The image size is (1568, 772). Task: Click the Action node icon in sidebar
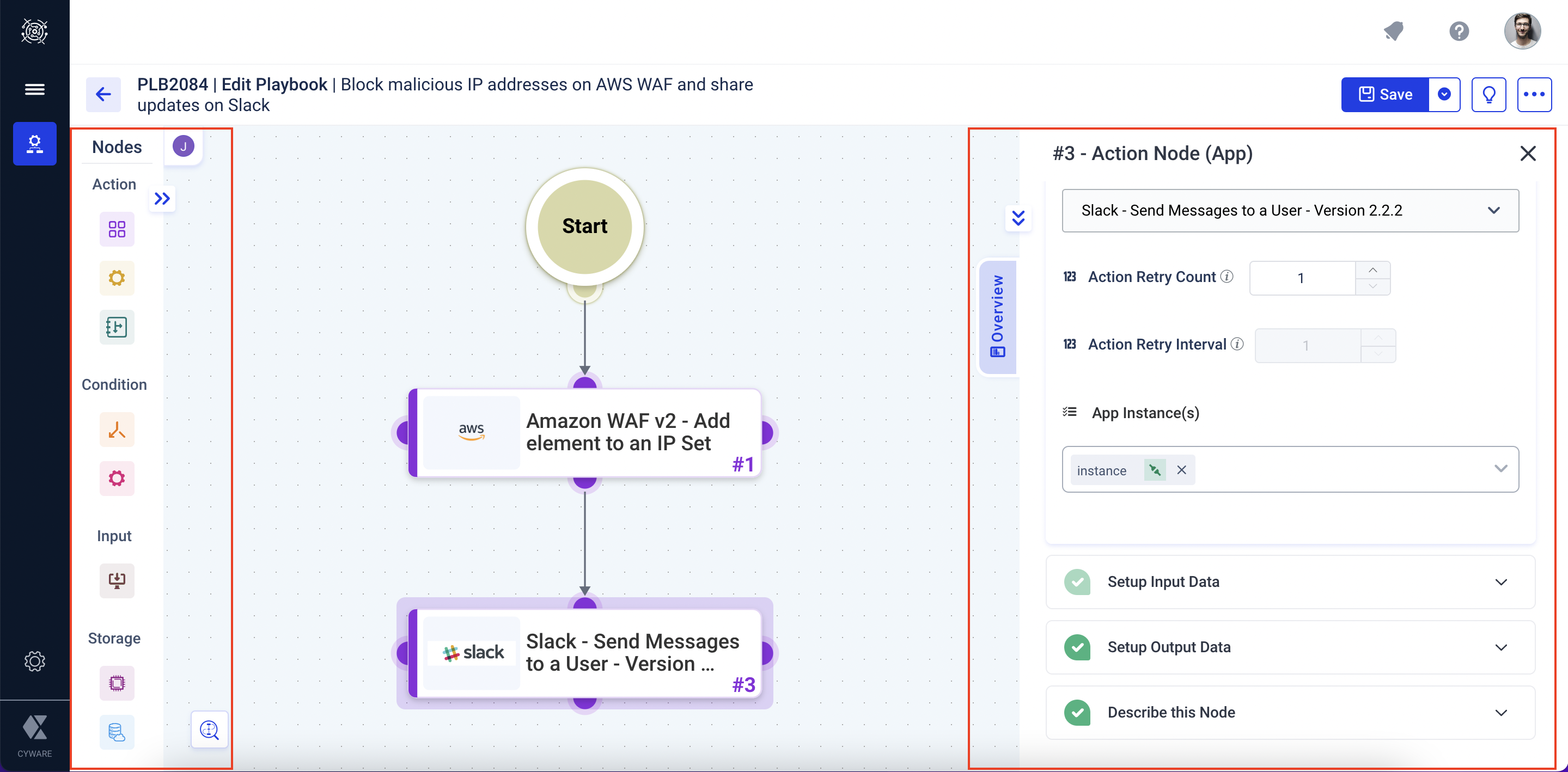click(x=115, y=228)
